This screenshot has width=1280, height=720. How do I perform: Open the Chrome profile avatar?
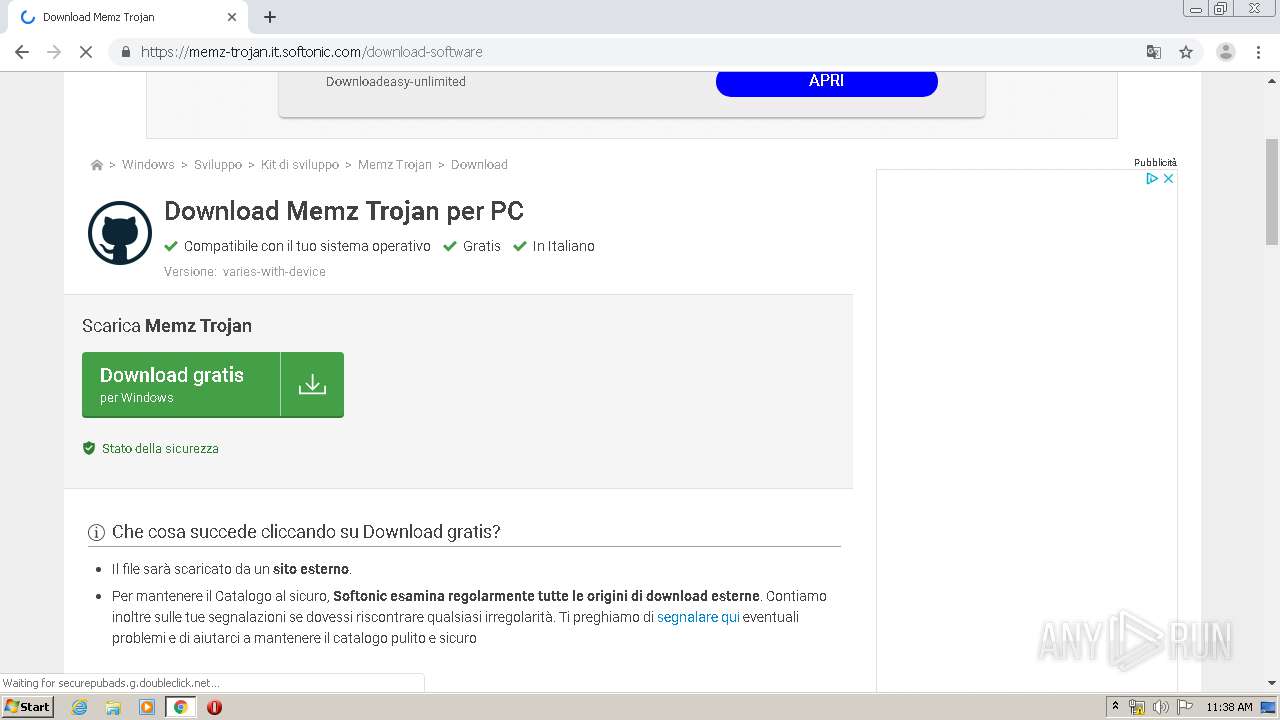click(1226, 52)
